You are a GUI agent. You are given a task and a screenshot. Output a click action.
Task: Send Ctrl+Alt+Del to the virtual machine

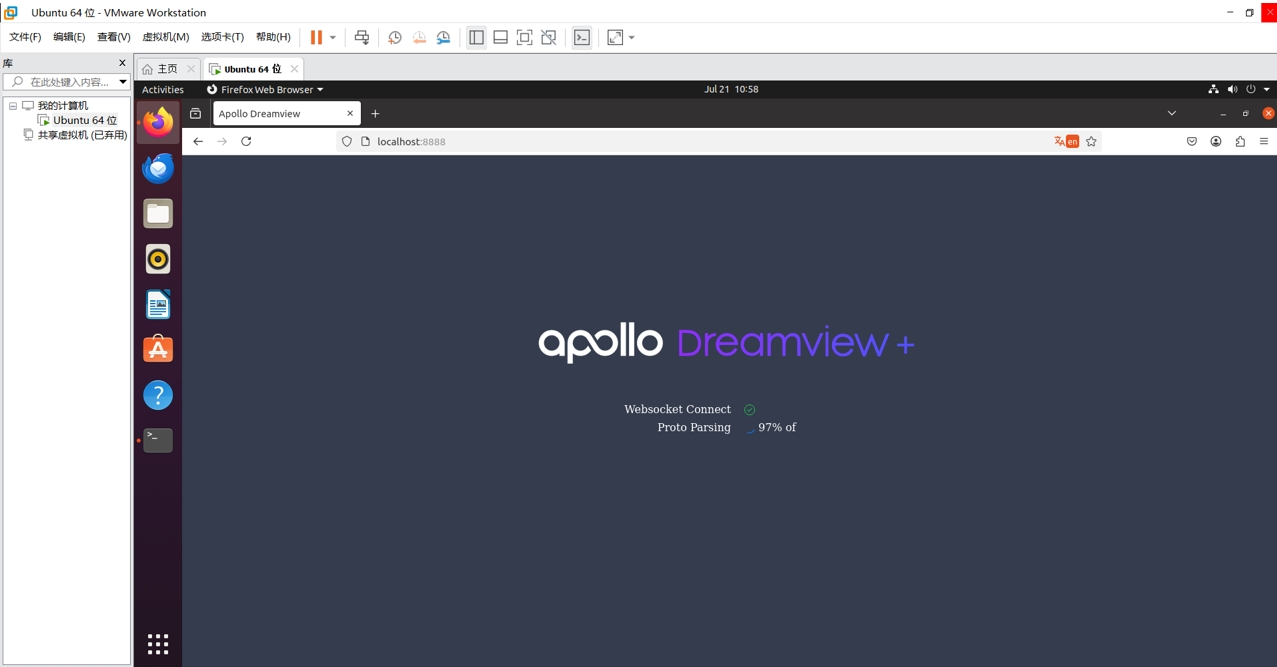coord(362,37)
